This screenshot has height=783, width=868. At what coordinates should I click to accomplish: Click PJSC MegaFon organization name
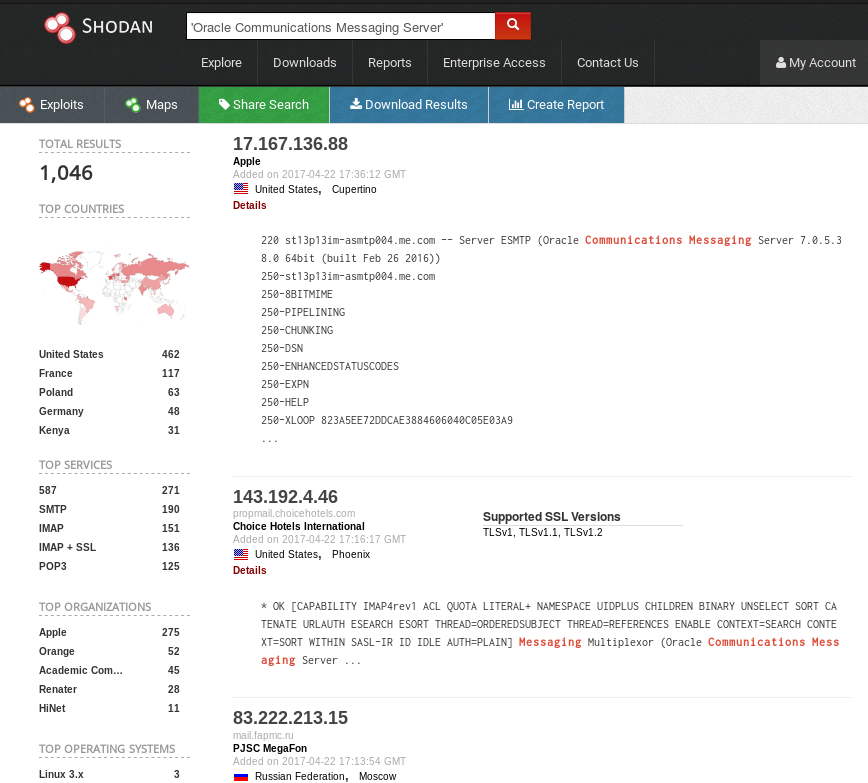270,748
